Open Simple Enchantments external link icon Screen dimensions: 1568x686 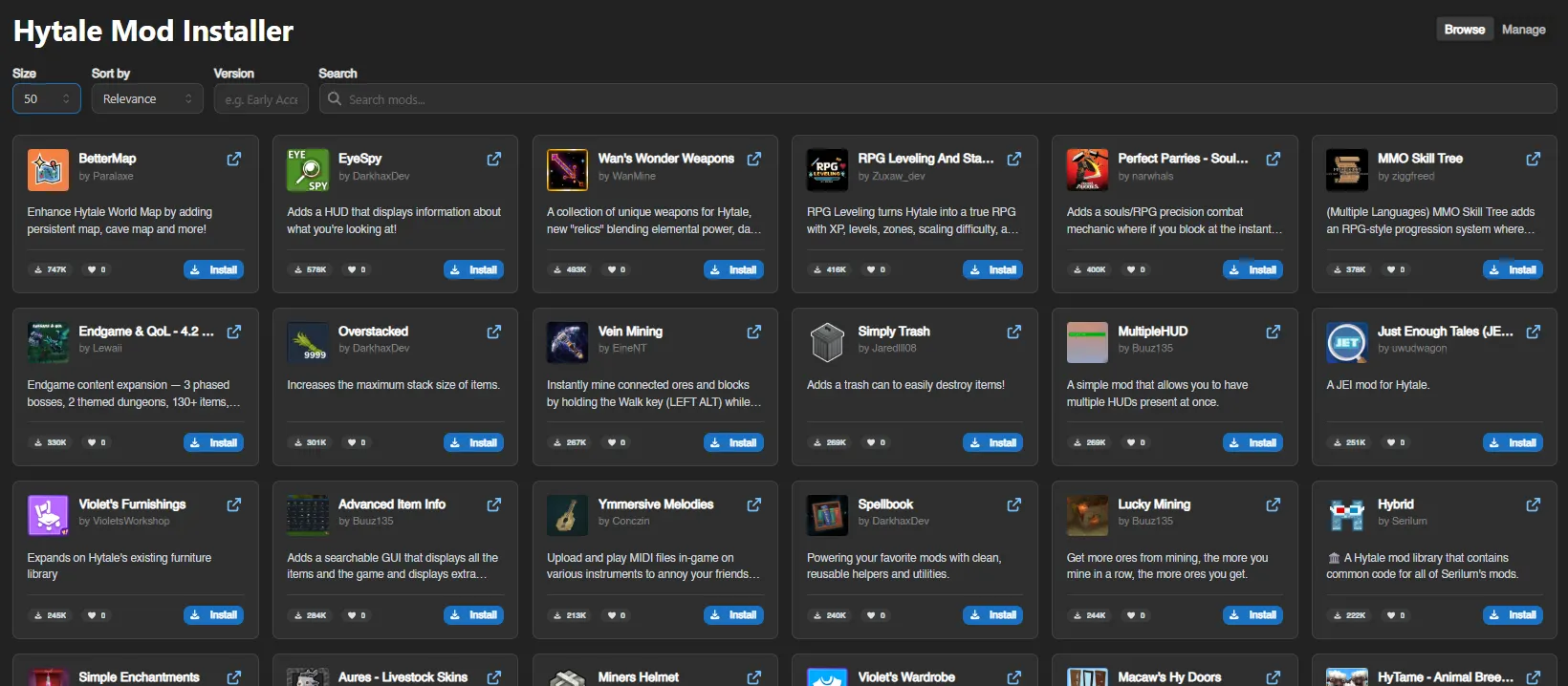click(x=234, y=677)
